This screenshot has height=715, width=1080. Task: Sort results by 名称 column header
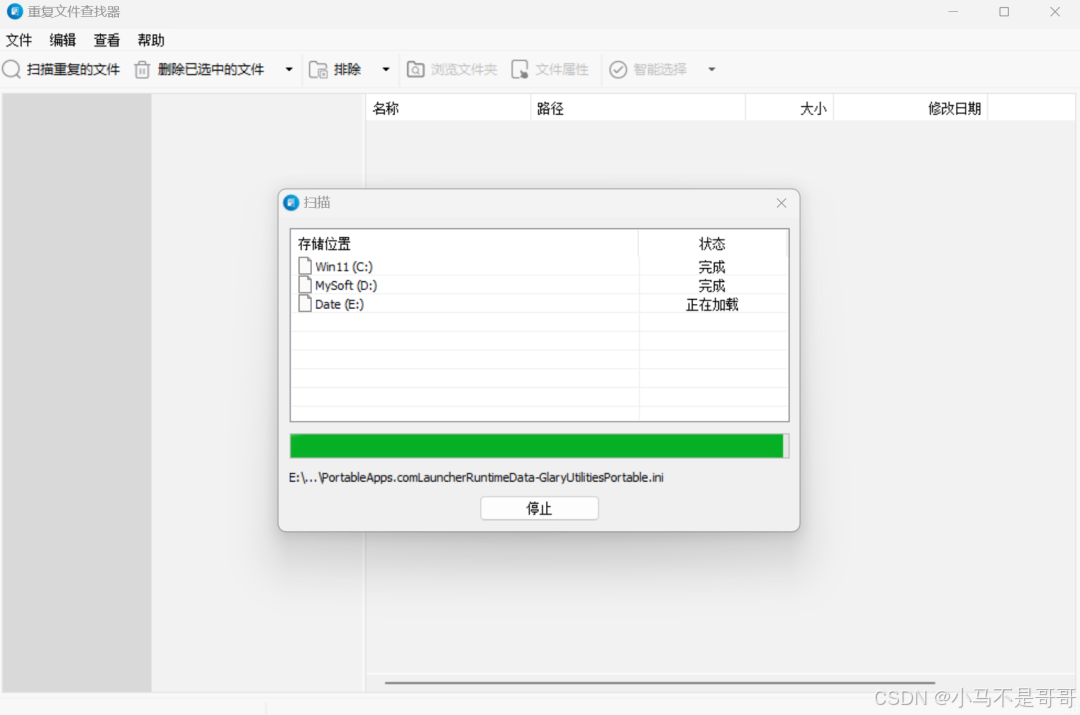point(448,108)
